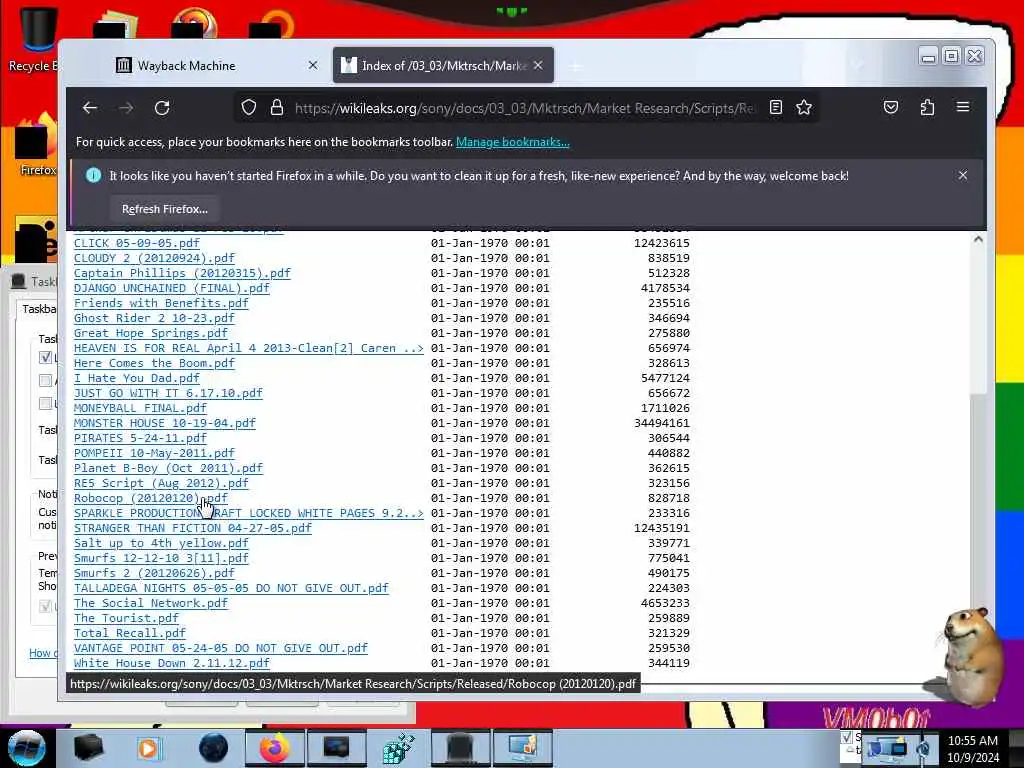The image size is (1024, 768).
Task: Select the Index of /03_03/Mktrsch tab
Action: pos(443,65)
